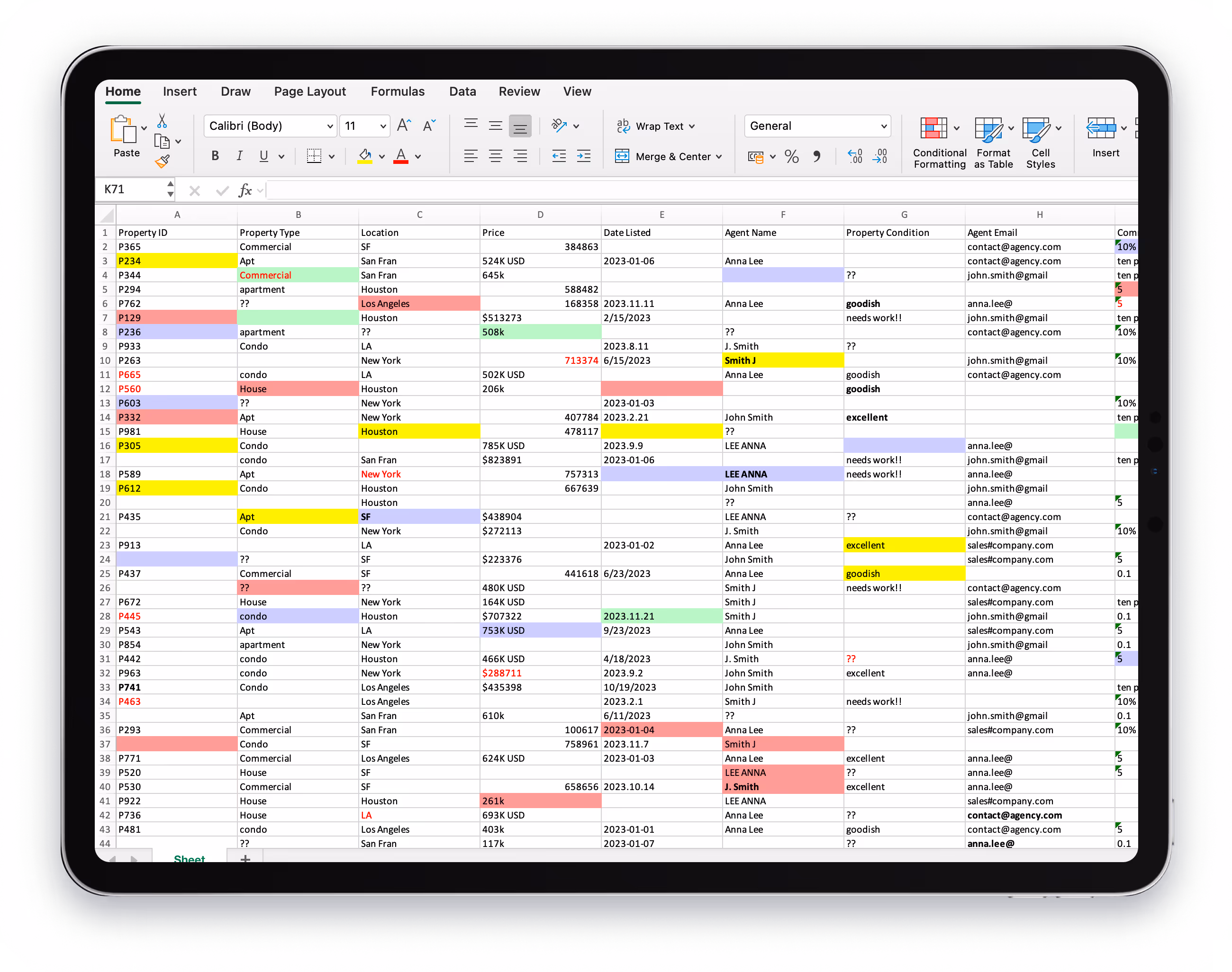Viewport: 1232px width, 972px height.
Task: Click the Format Painter brush icon
Action: click(x=162, y=162)
